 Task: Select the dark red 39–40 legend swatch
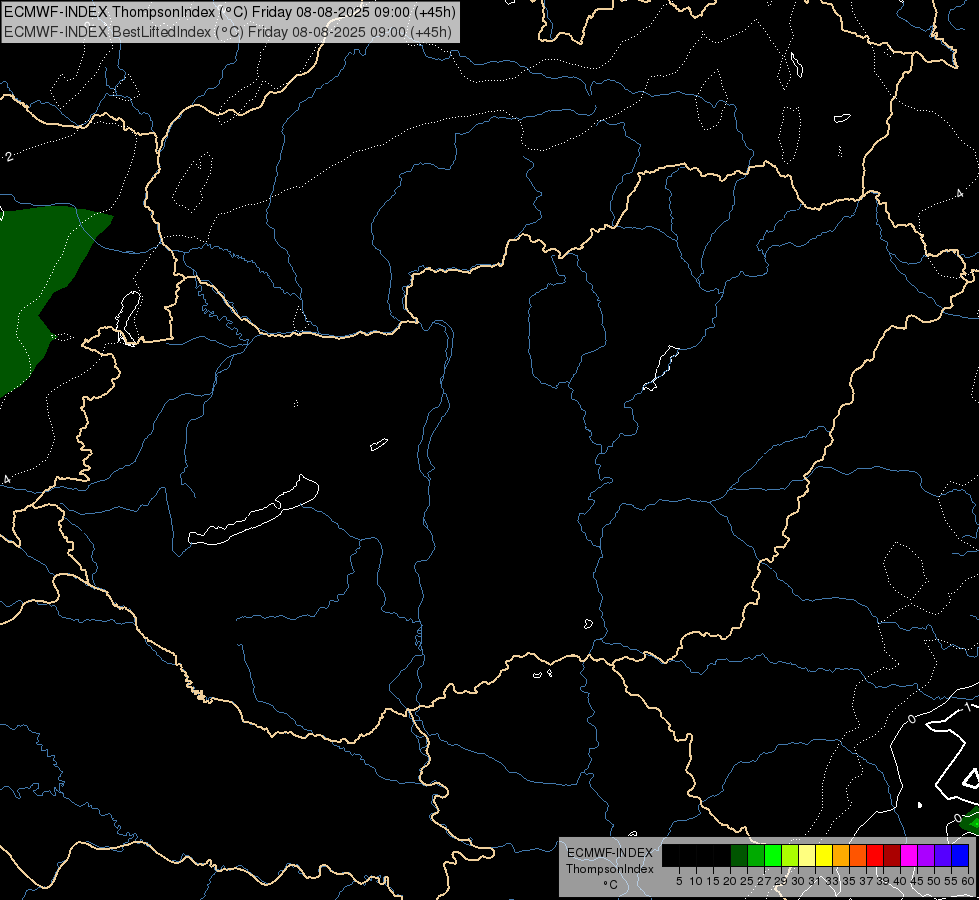(892, 856)
